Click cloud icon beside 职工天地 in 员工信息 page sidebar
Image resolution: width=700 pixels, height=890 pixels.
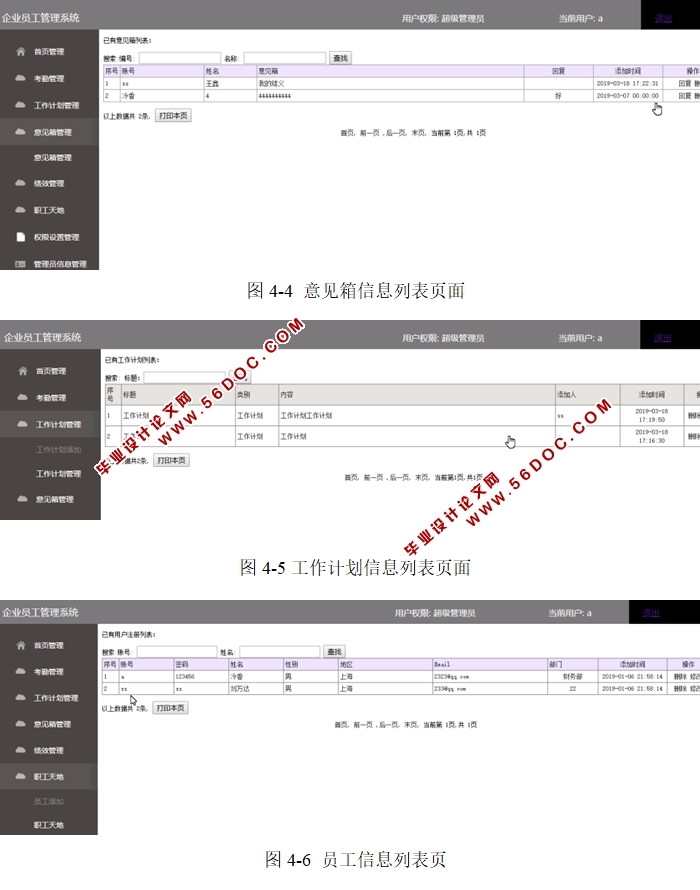pyautogui.click(x=20, y=776)
